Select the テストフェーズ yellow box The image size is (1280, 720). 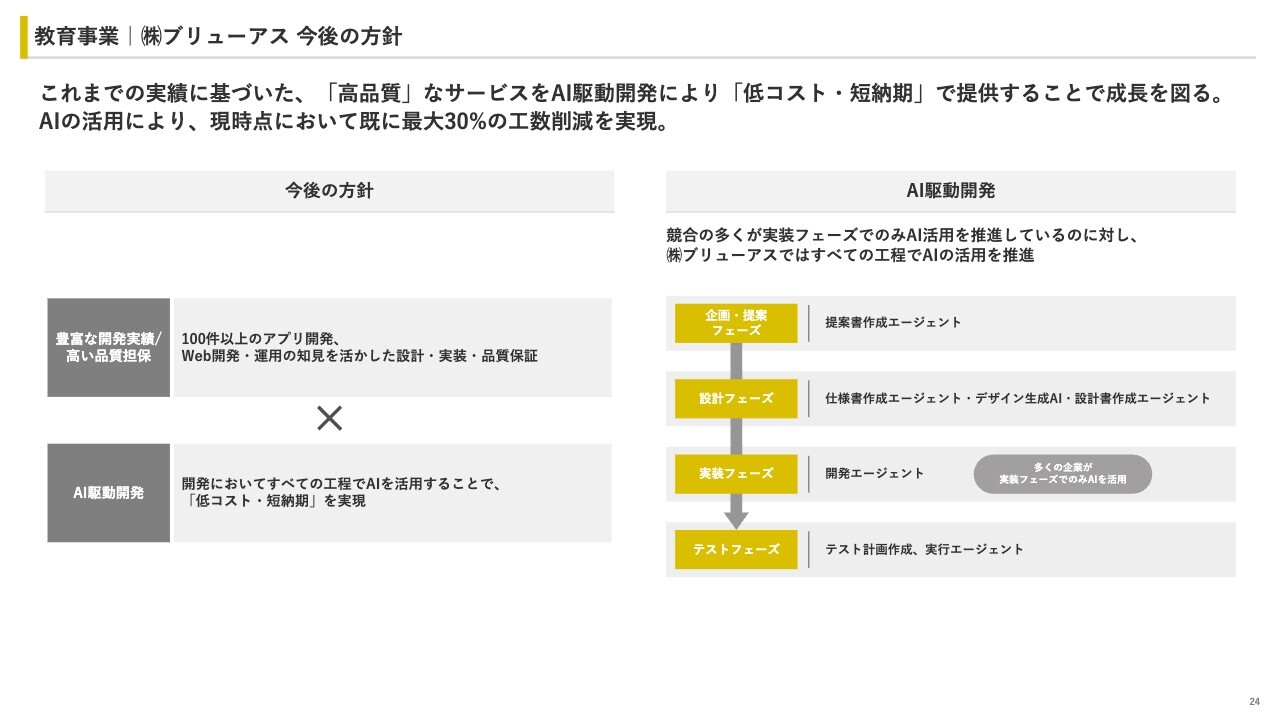[x=736, y=549]
